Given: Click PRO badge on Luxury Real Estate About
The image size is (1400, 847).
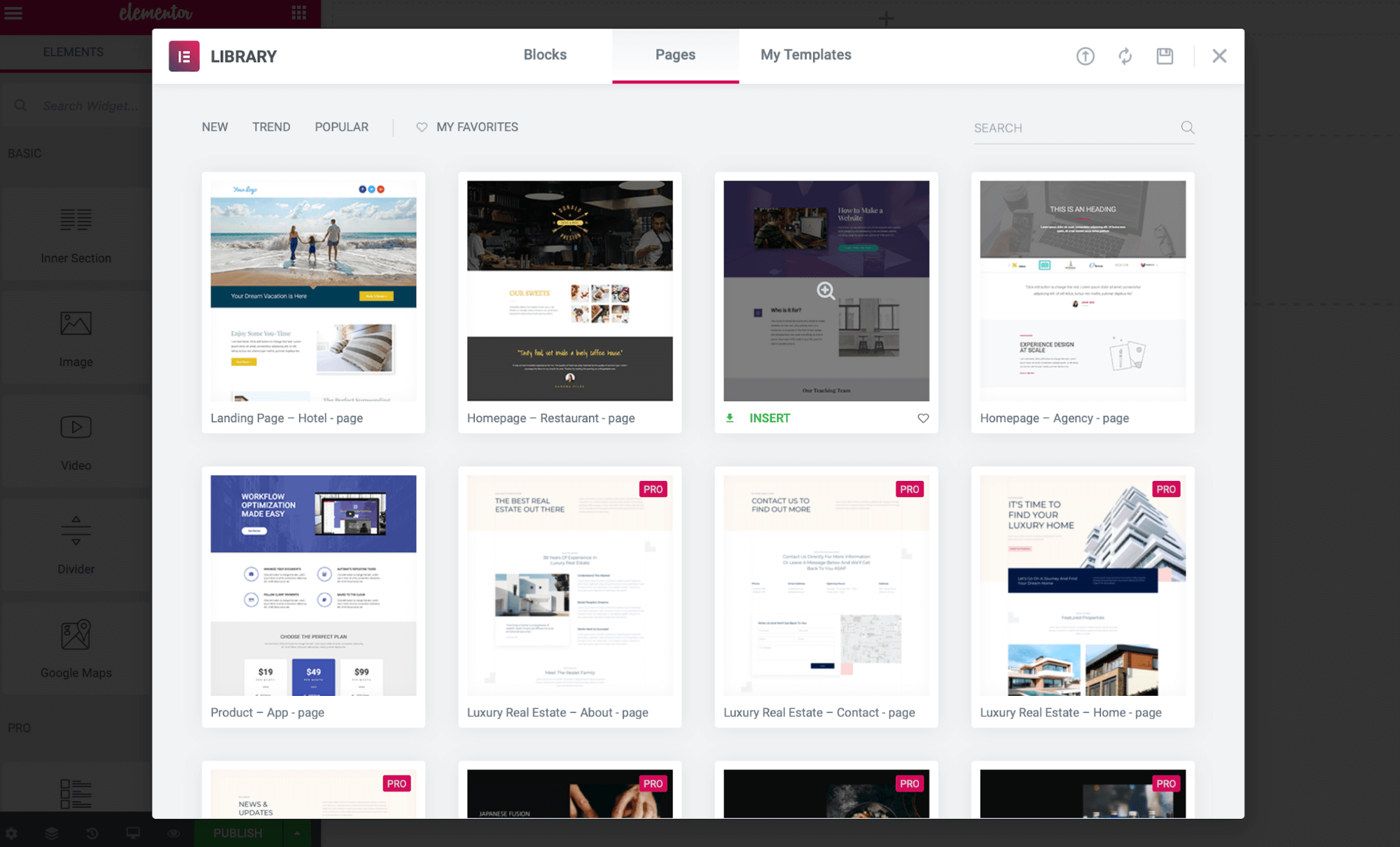Looking at the screenshot, I should click(x=653, y=489).
